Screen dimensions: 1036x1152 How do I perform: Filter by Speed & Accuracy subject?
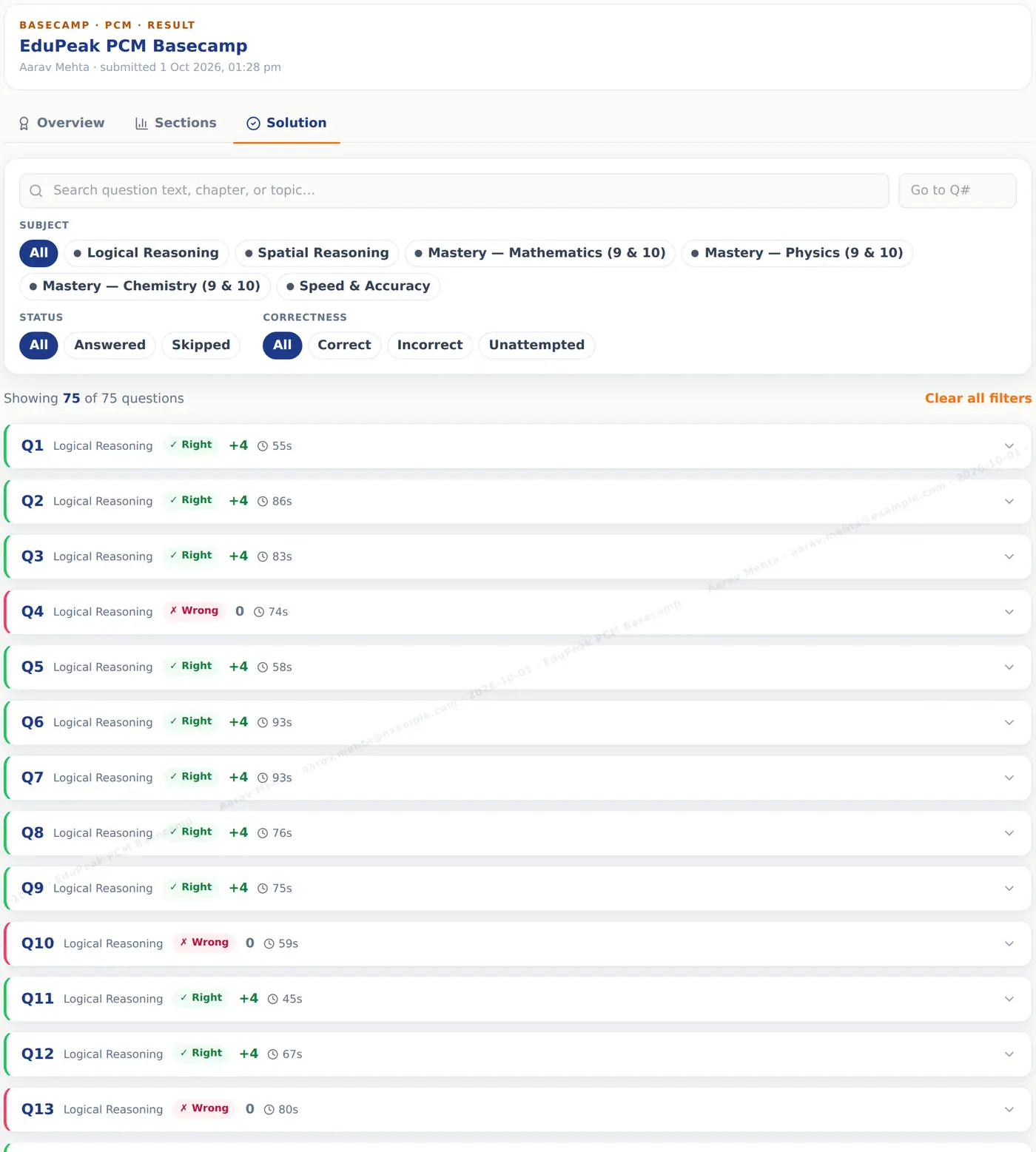[358, 286]
